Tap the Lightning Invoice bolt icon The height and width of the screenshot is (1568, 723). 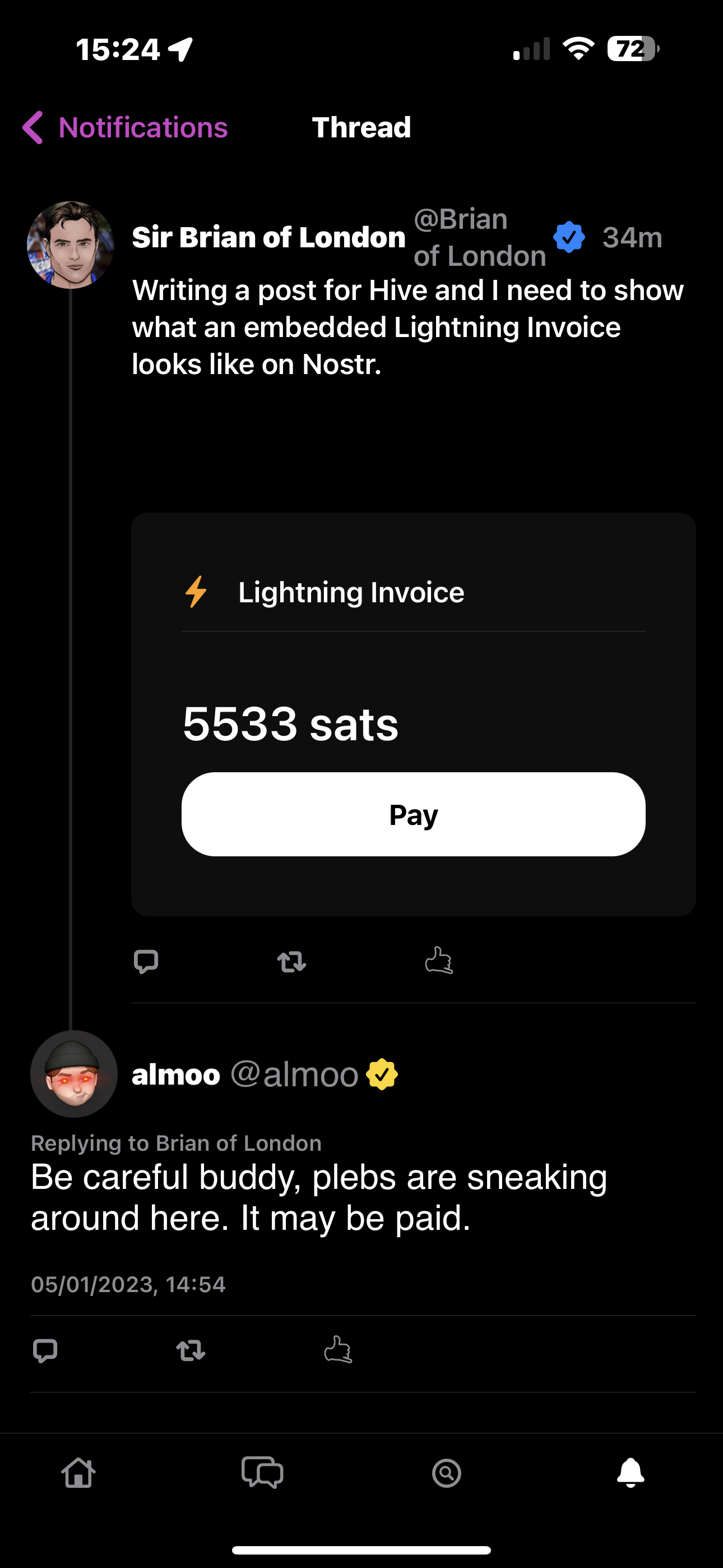pyautogui.click(x=196, y=592)
